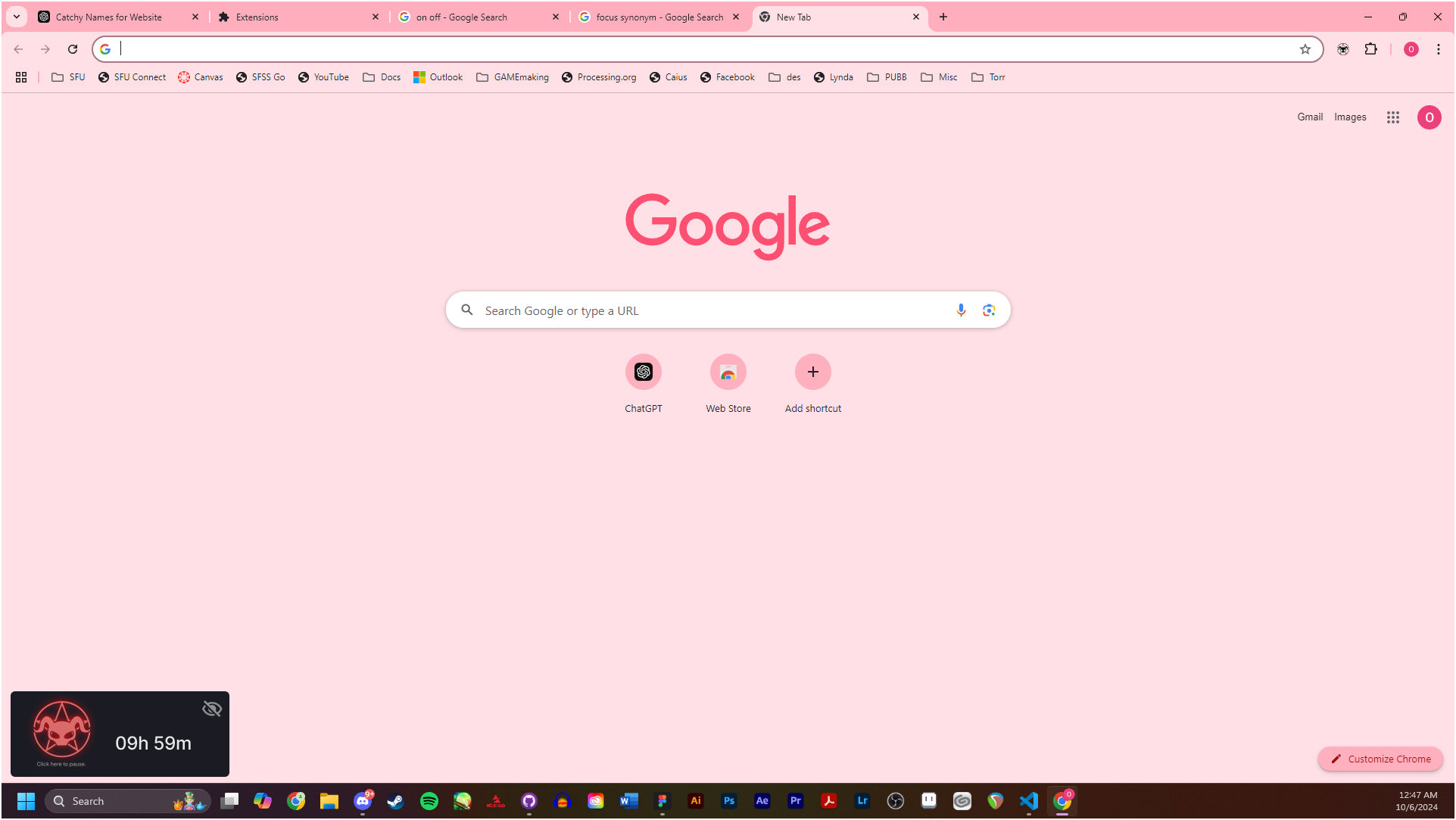The width and height of the screenshot is (1456, 820).
Task: Open the Docs bookmarks folder
Action: click(382, 77)
